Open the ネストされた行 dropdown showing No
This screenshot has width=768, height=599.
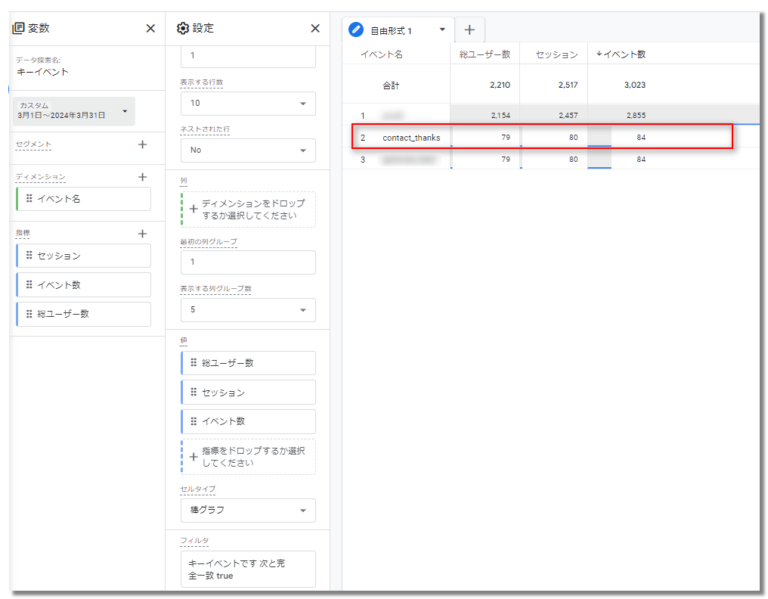tap(247, 150)
